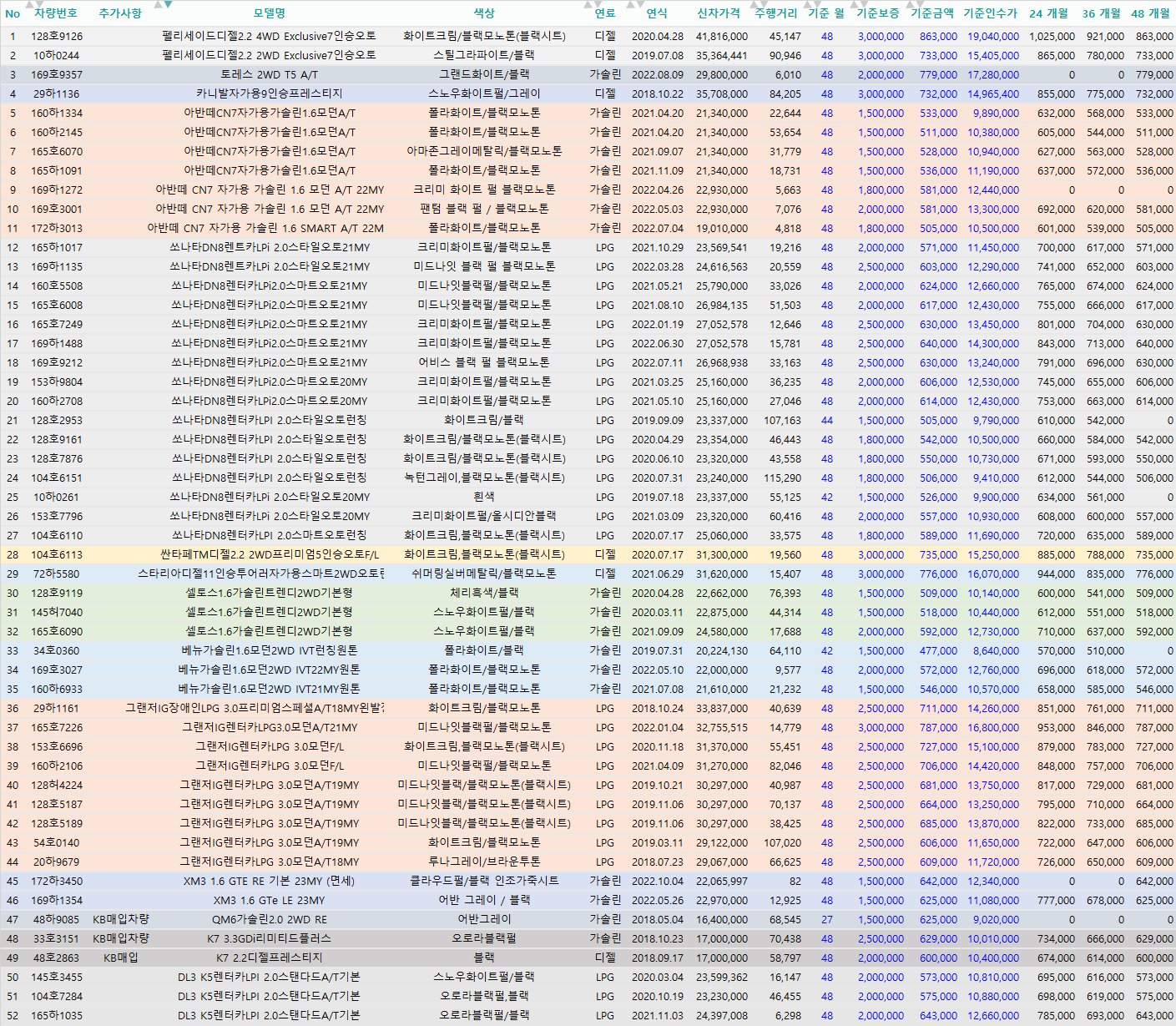The image size is (1176, 1026).
Task: Click plate number 54호0140
Action: click(57, 843)
